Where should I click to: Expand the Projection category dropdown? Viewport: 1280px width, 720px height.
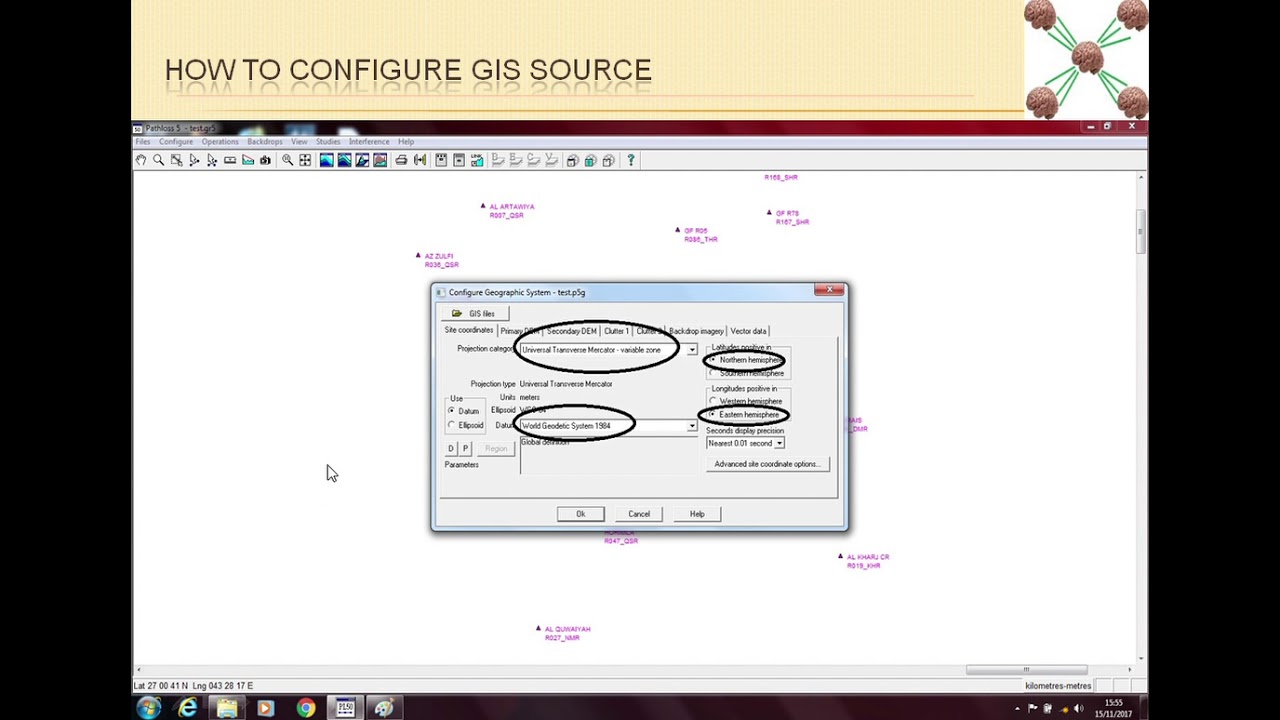[x=691, y=350]
